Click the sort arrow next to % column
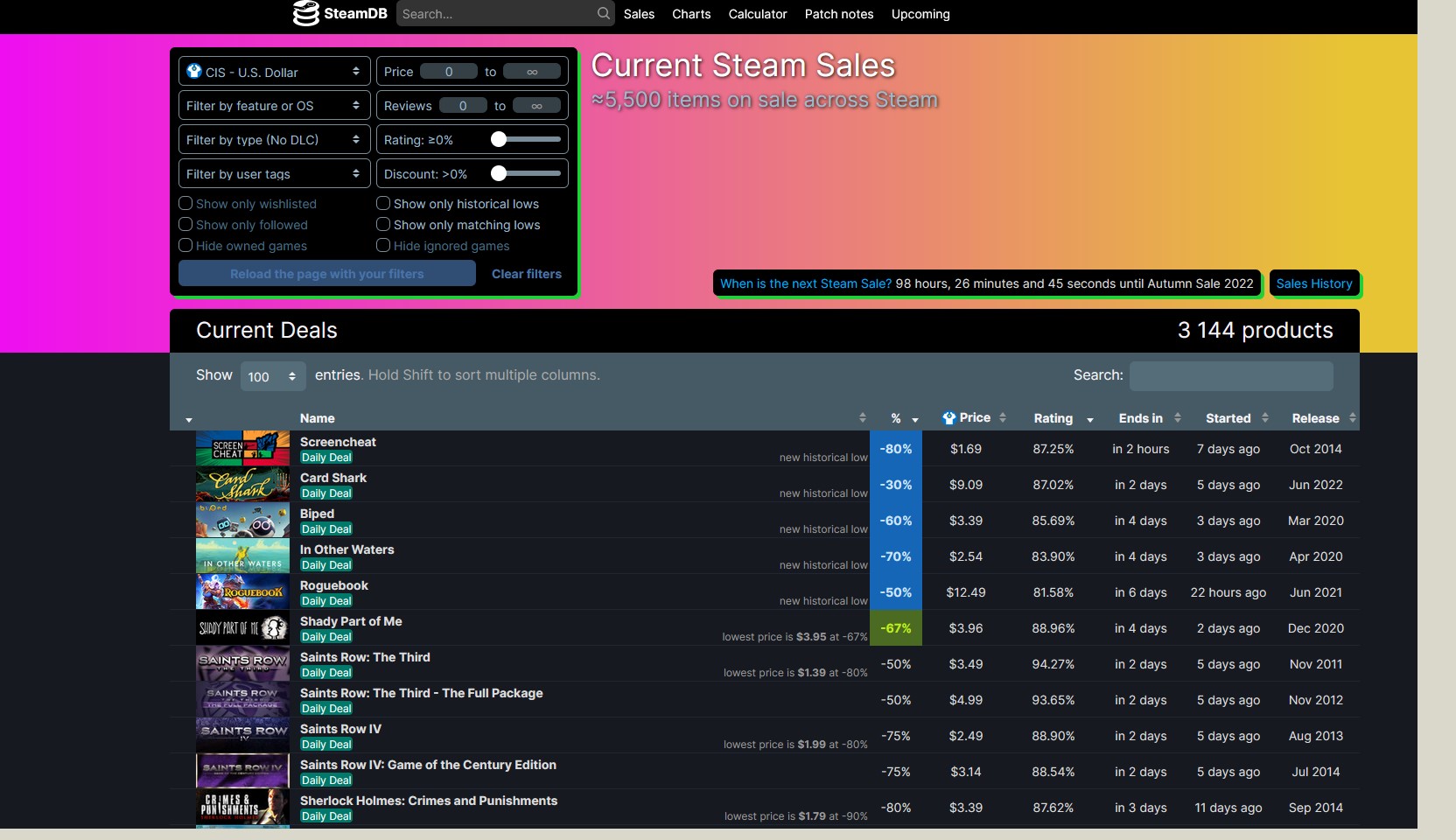1456x840 pixels. tap(915, 420)
